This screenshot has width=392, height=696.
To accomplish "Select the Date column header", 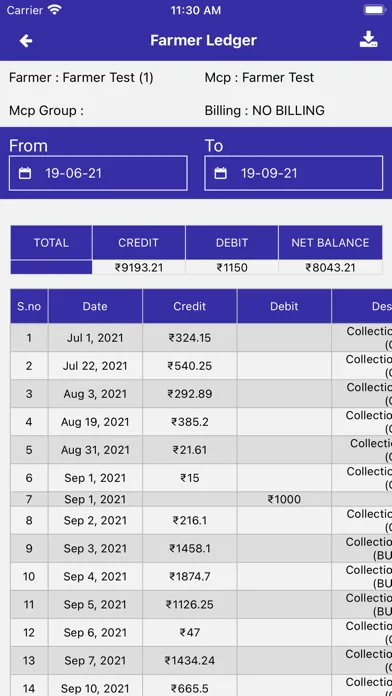I will tap(95, 306).
